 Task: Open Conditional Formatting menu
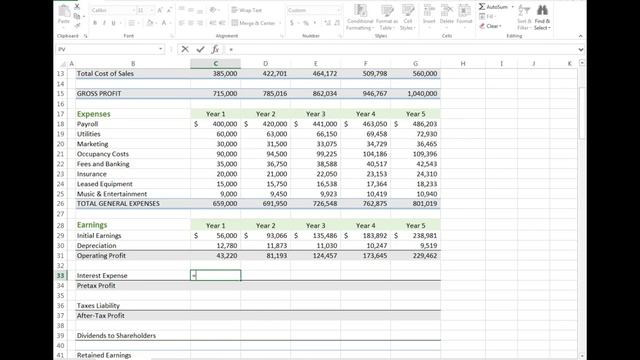click(x=360, y=17)
